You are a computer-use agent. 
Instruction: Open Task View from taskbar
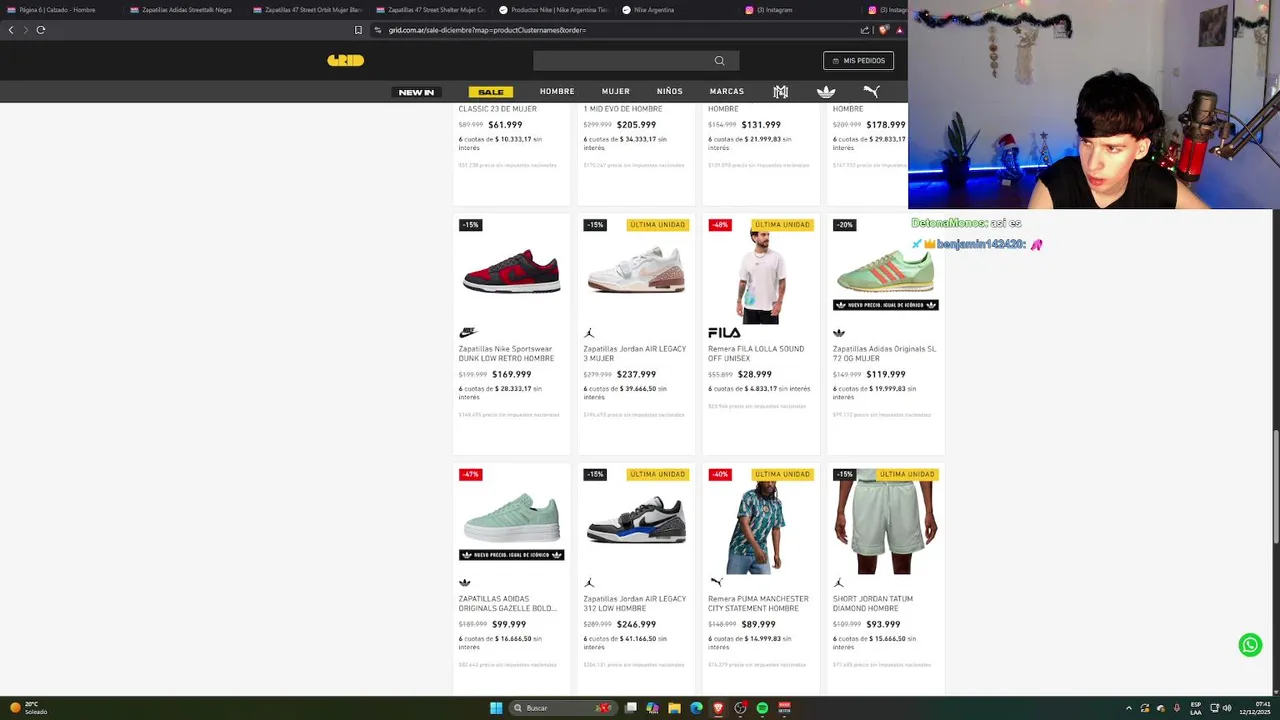click(x=630, y=708)
